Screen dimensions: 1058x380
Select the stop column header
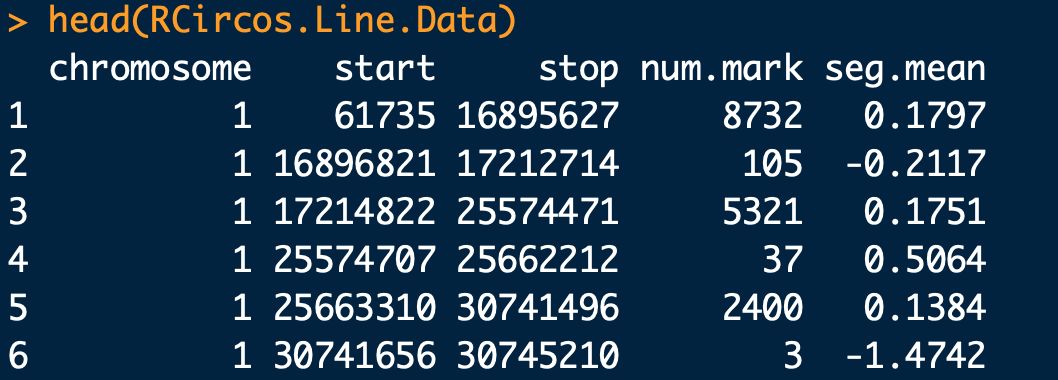click(578, 70)
